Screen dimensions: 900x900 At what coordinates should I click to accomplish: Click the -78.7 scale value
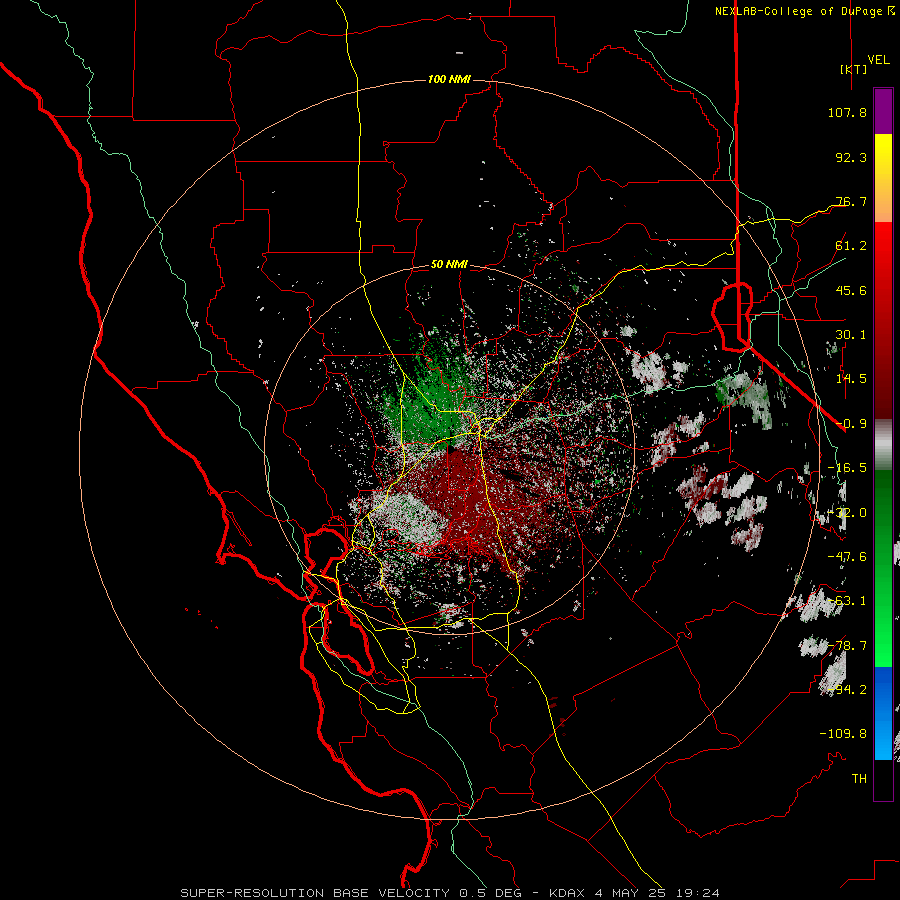tap(847, 646)
